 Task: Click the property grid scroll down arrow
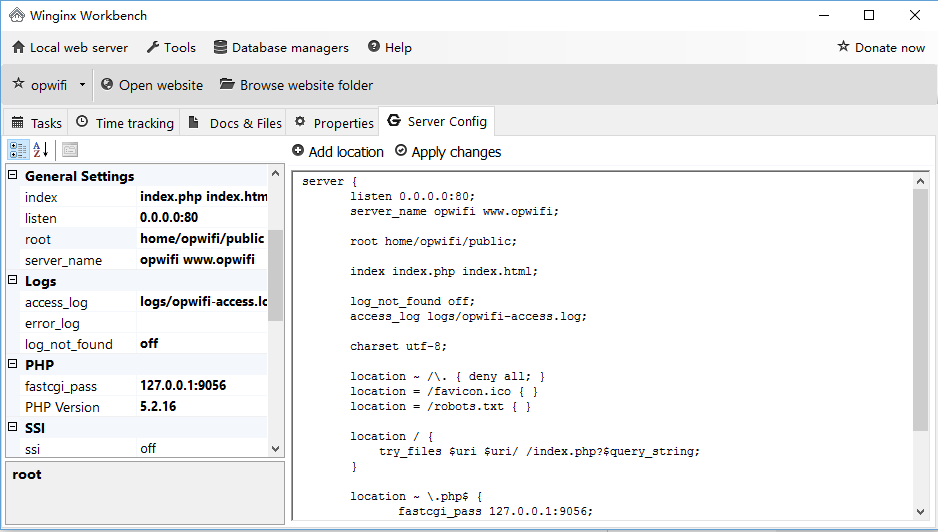[x=275, y=449]
